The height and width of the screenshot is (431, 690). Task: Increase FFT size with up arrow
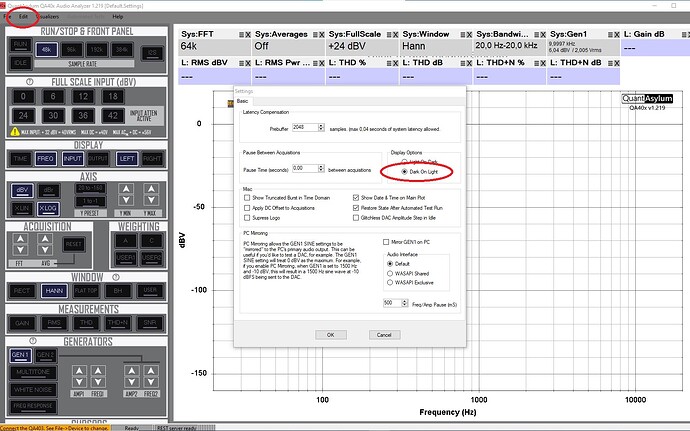pyautogui.click(x=20, y=239)
